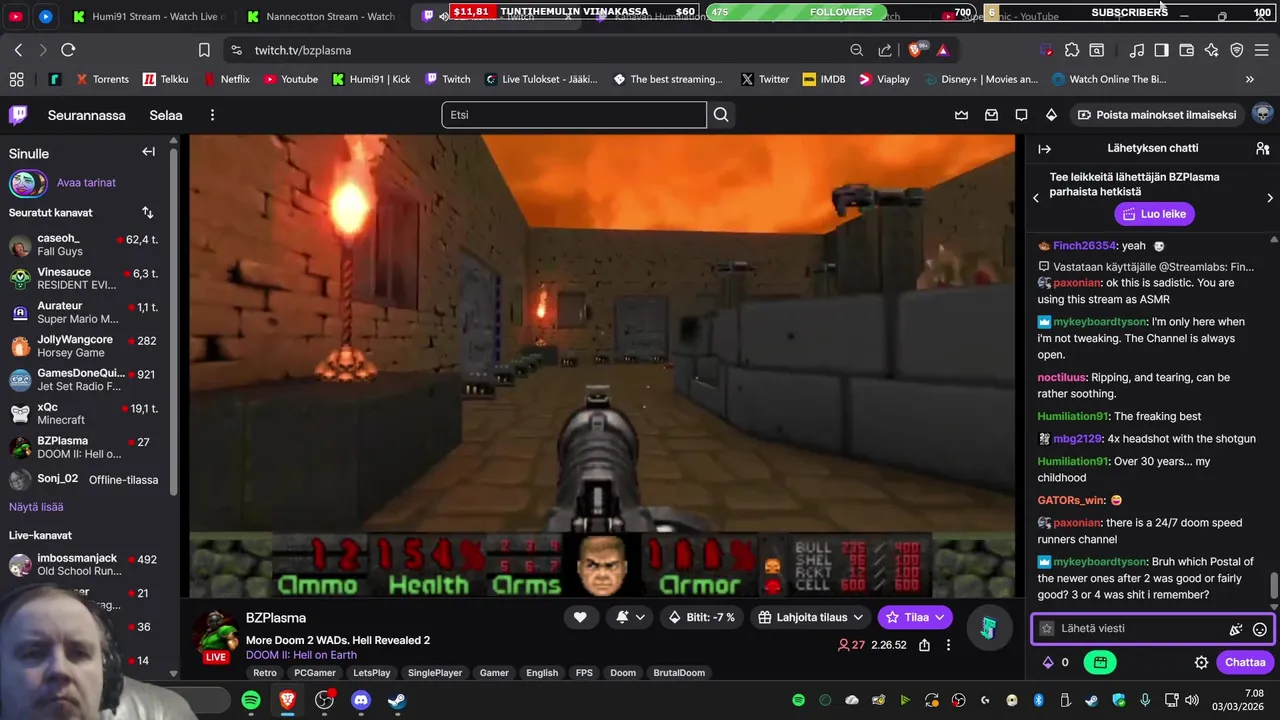Open Vinesauce channel in sidebar

click(84, 279)
